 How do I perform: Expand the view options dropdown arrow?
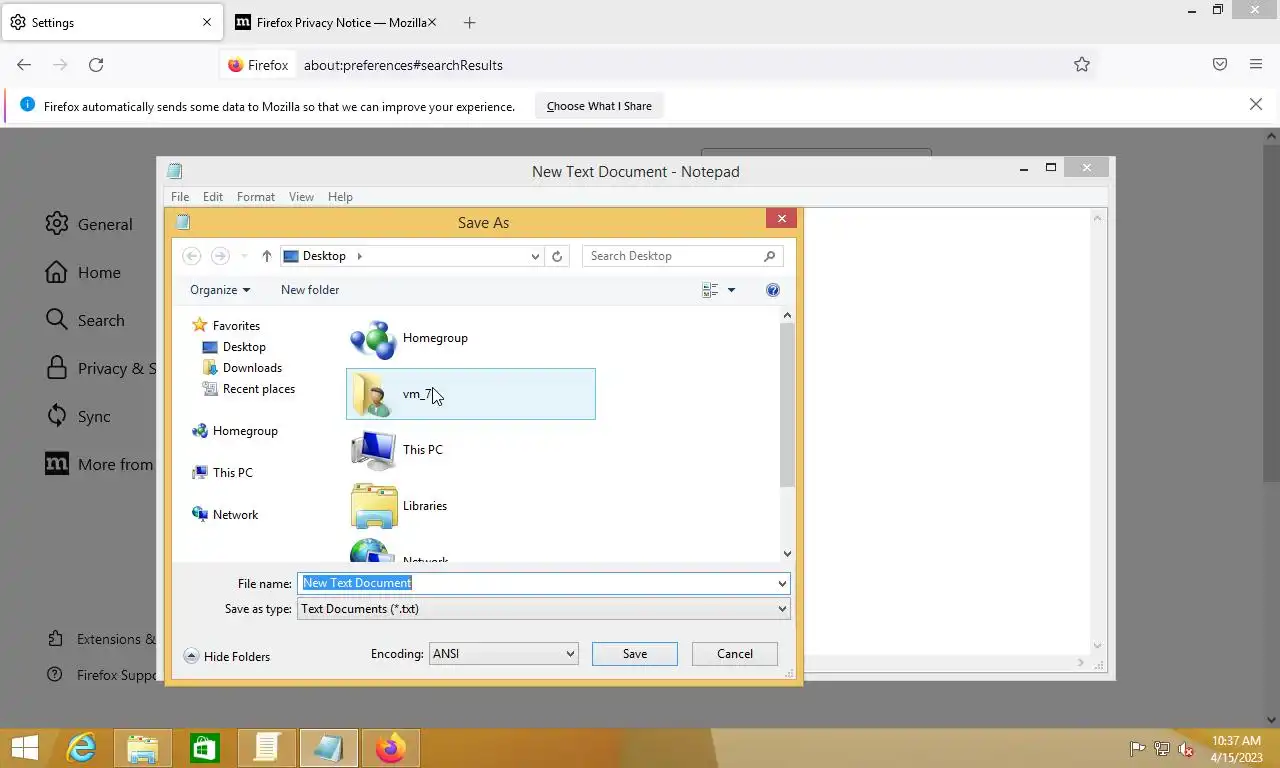(731, 290)
